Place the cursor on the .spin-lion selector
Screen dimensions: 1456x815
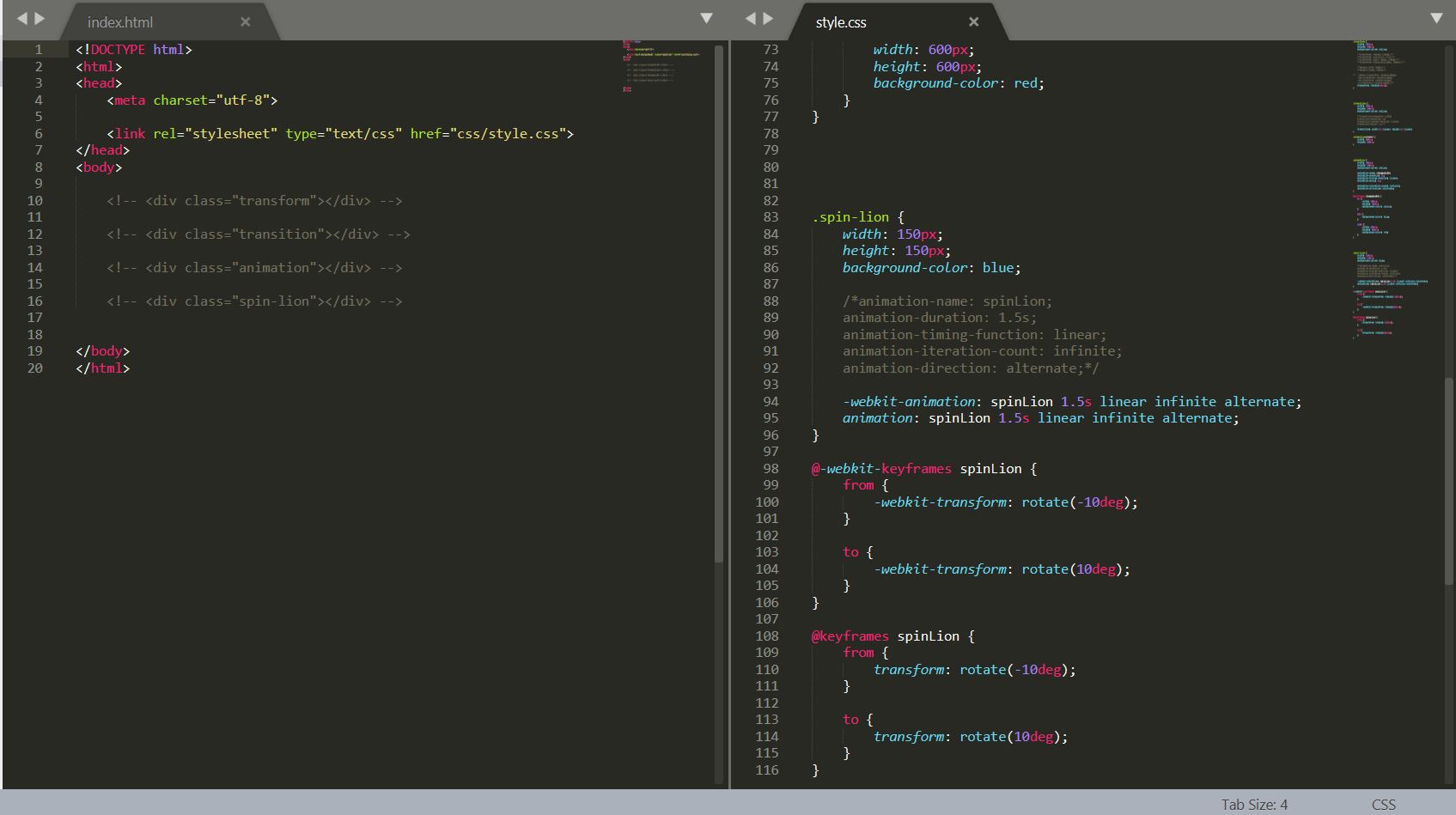pos(850,217)
